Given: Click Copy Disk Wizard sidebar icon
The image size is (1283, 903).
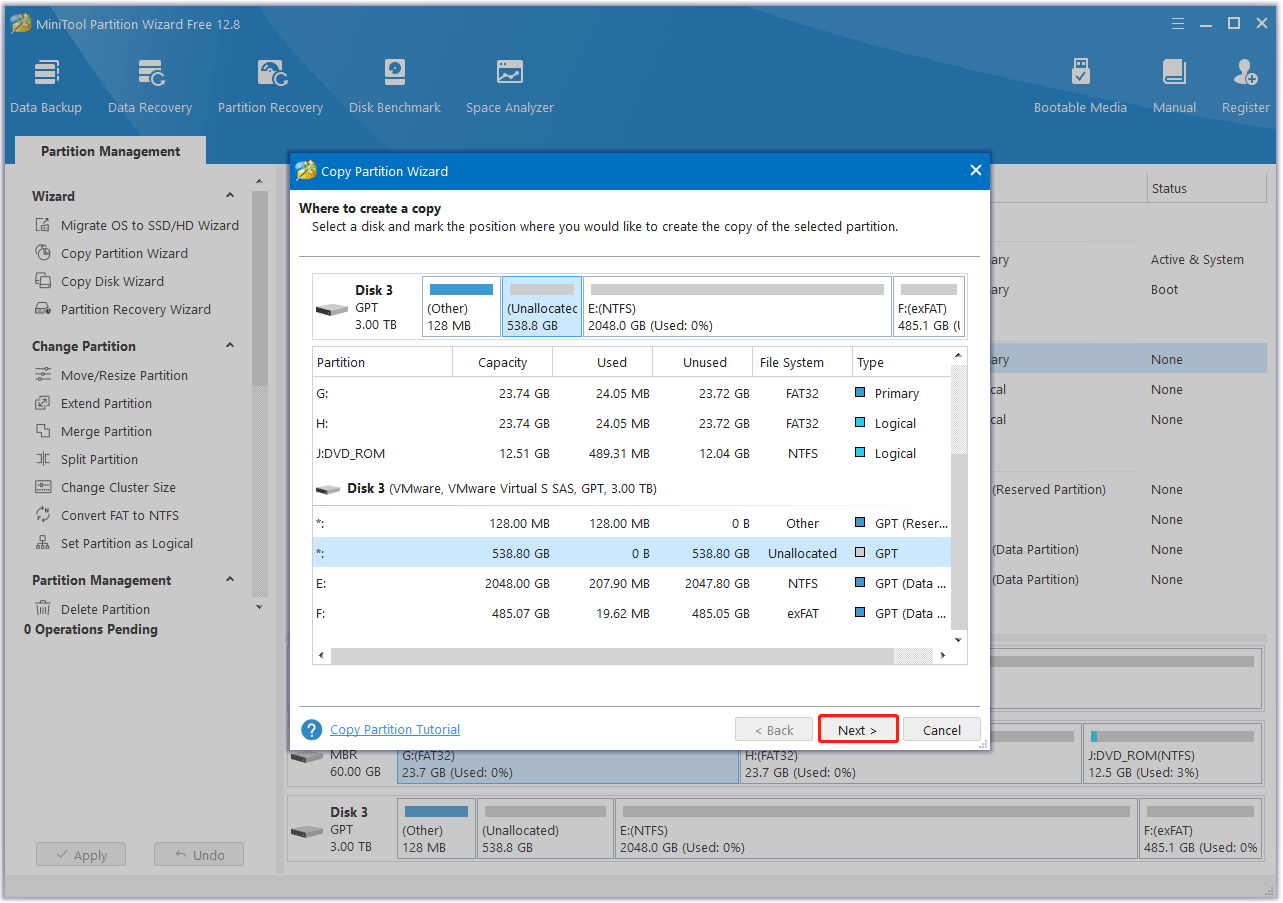Looking at the screenshot, I should [43, 281].
